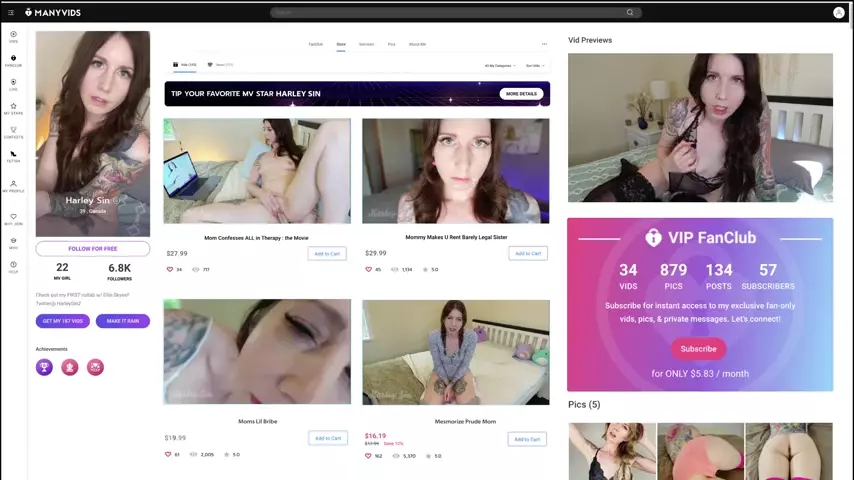Switch to the About Me tab
Viewport: 854px width, 480px height.
tap(417, 44)
